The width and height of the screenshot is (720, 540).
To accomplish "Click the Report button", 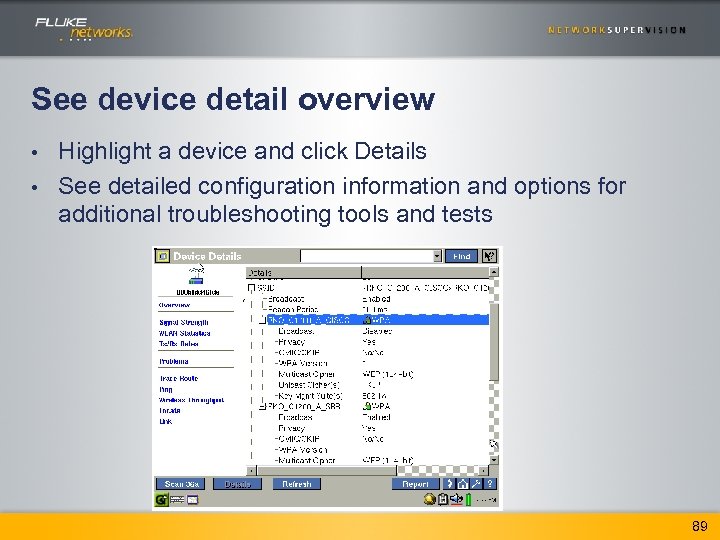I will (416, 484).
